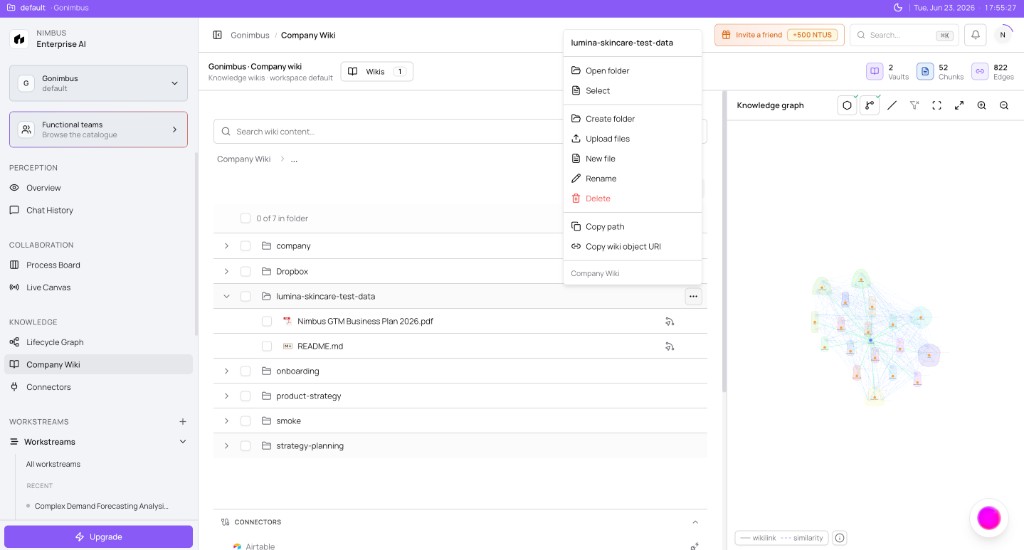This screenshot has height=550, width=1024.
Task: Zoom out of the Knowledge graph
Action: pyautogui.click(x=1004, y=105)
